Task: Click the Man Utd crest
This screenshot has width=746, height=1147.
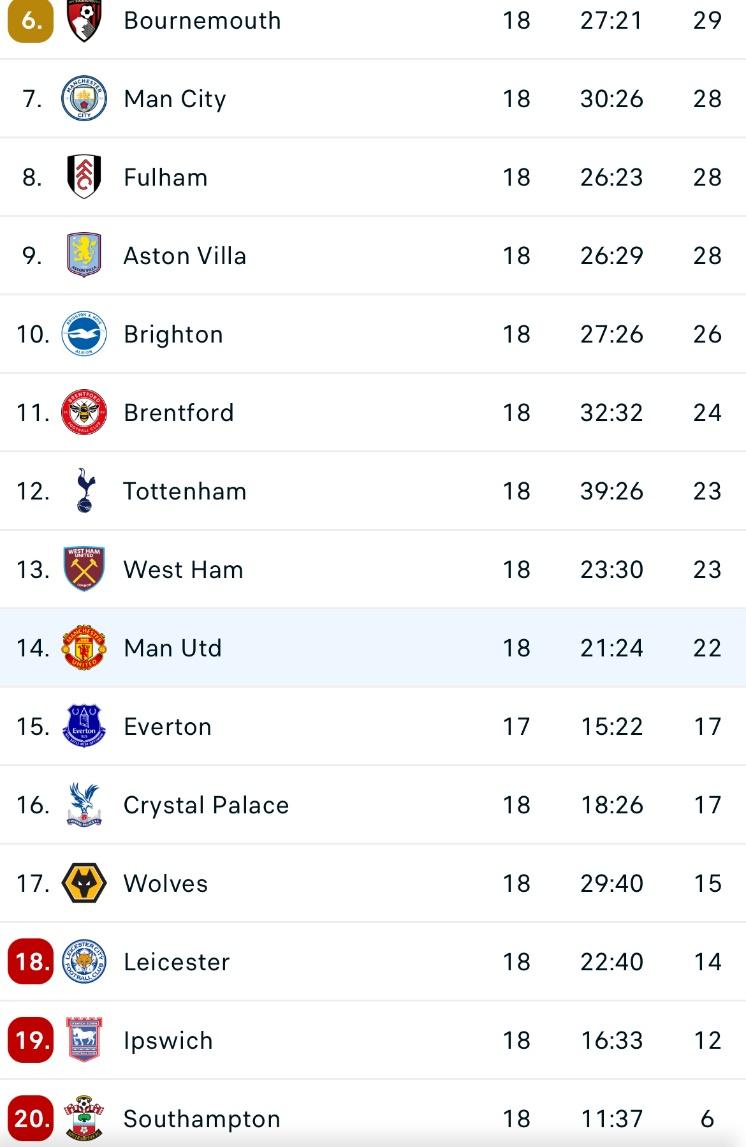Action: [x=83, y=647]
